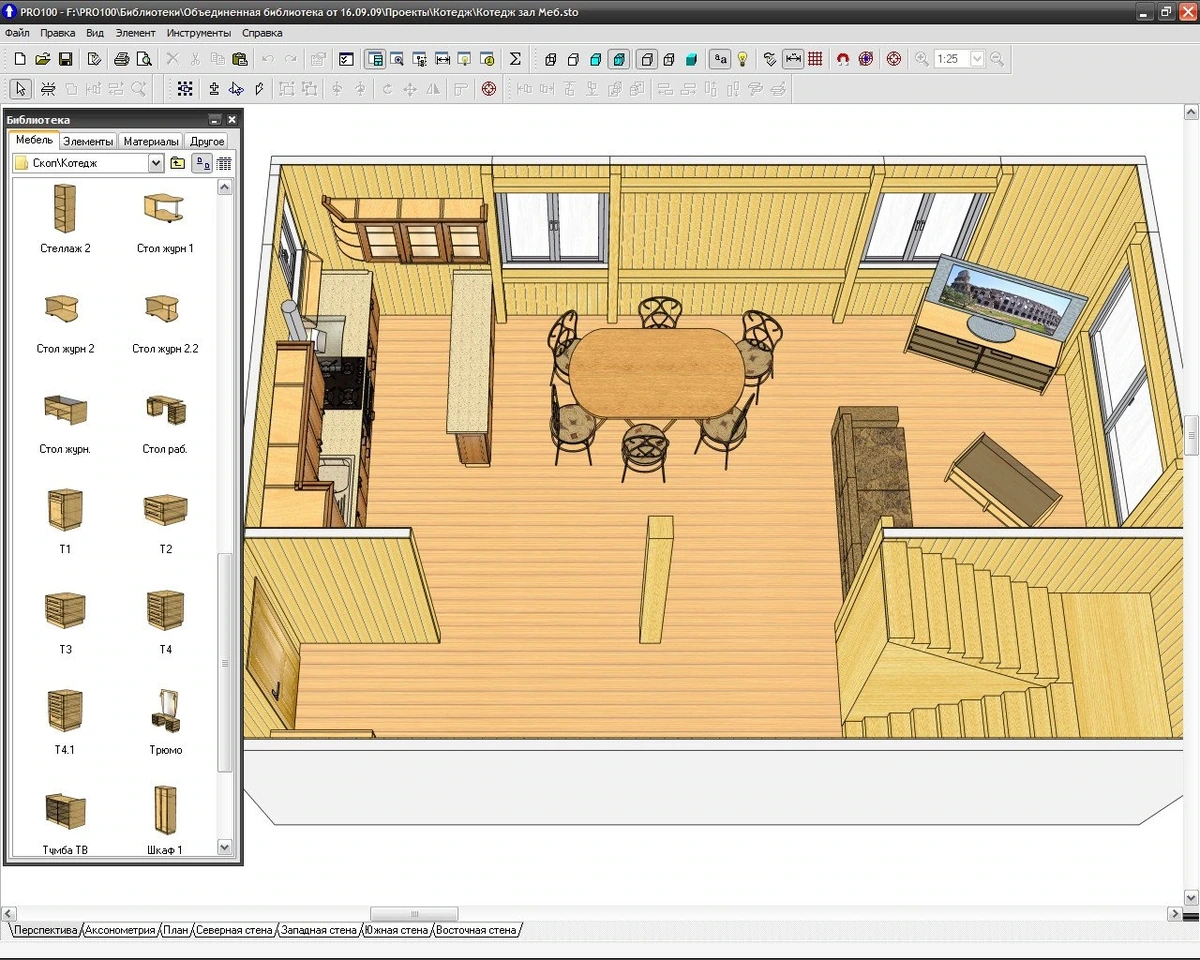1200x960 pixels.
Task: Open the Элемент menu
Action: coord(136,33)
